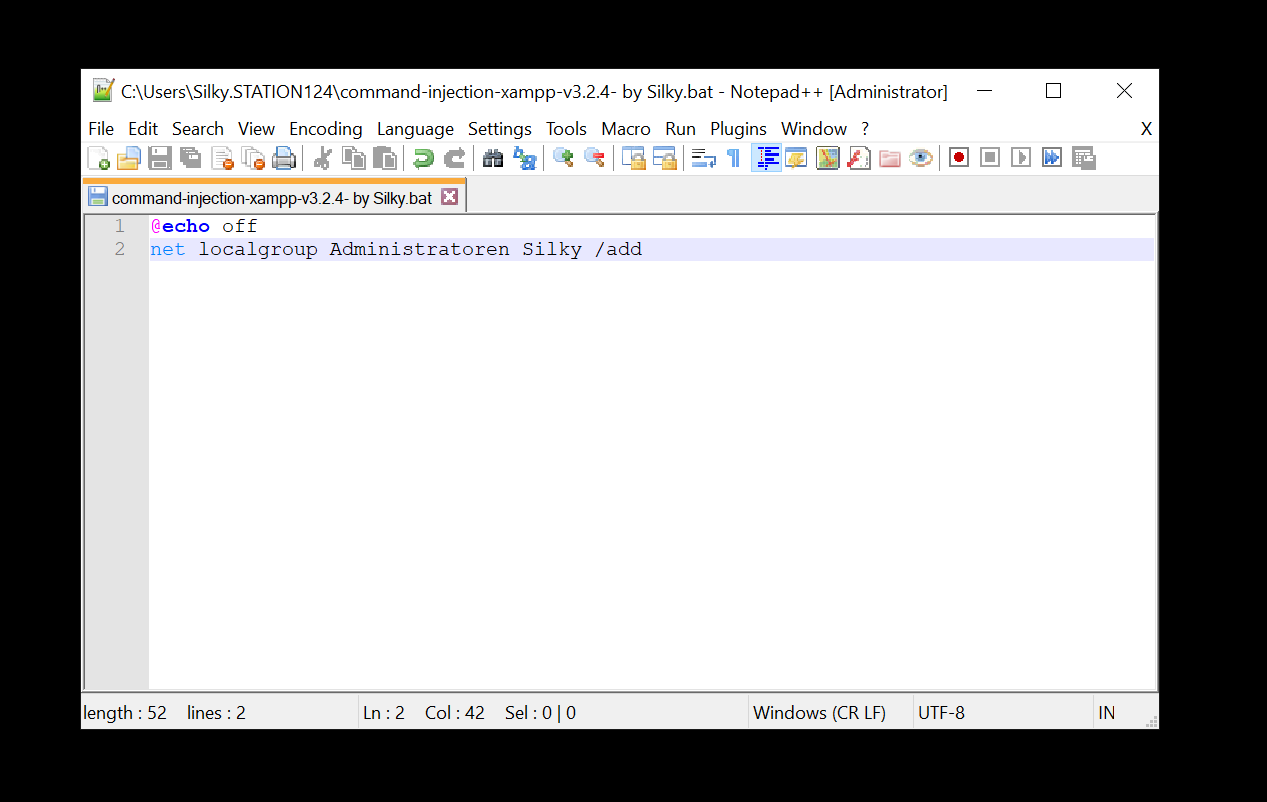
Task: Open the Macro menu
Action: 626,129
